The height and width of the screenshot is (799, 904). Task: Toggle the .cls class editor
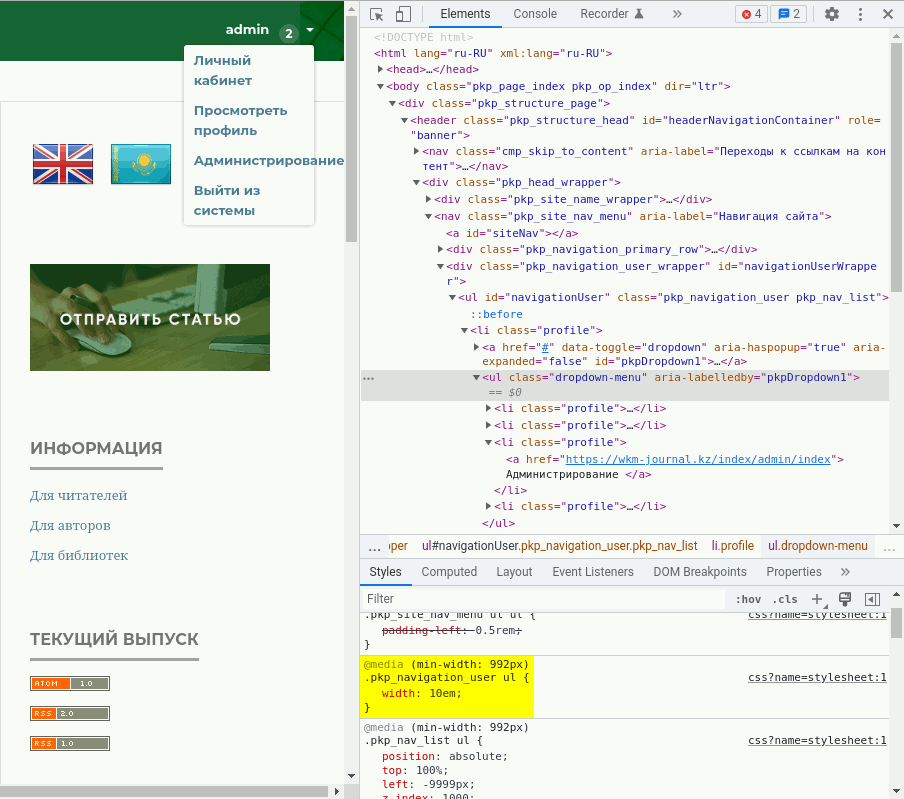(x=784, y=599)
